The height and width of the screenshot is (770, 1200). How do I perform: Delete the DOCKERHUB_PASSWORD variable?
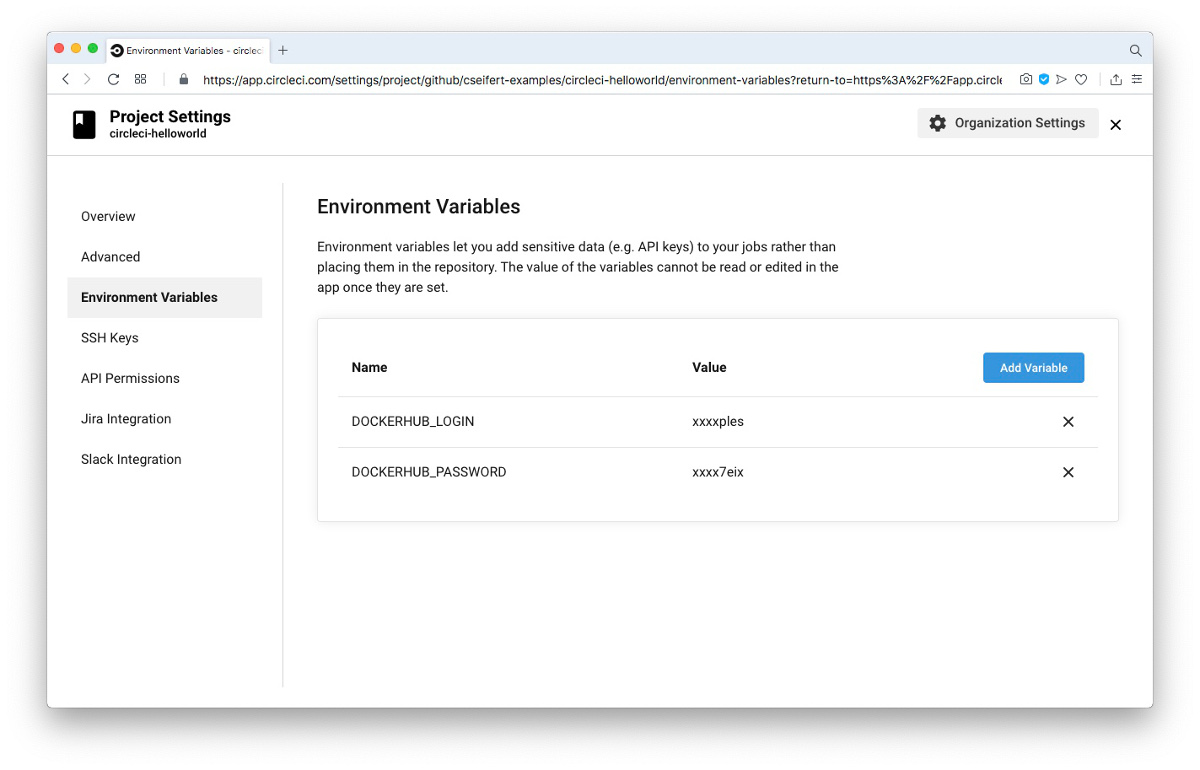(1068, 472)
